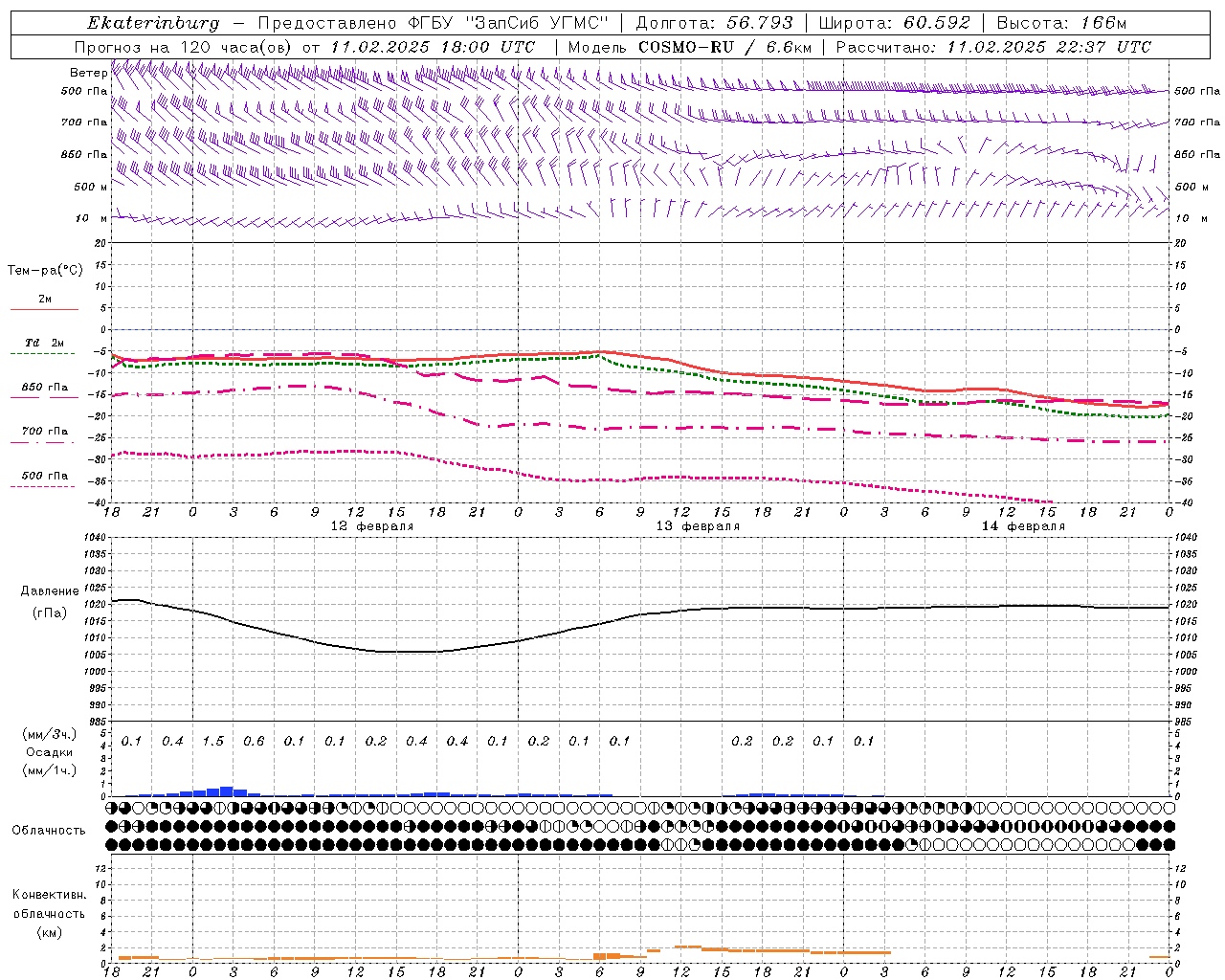Click the Конвективн. label
Viewport: 1225px width, 980px height.
coord(49,895)
